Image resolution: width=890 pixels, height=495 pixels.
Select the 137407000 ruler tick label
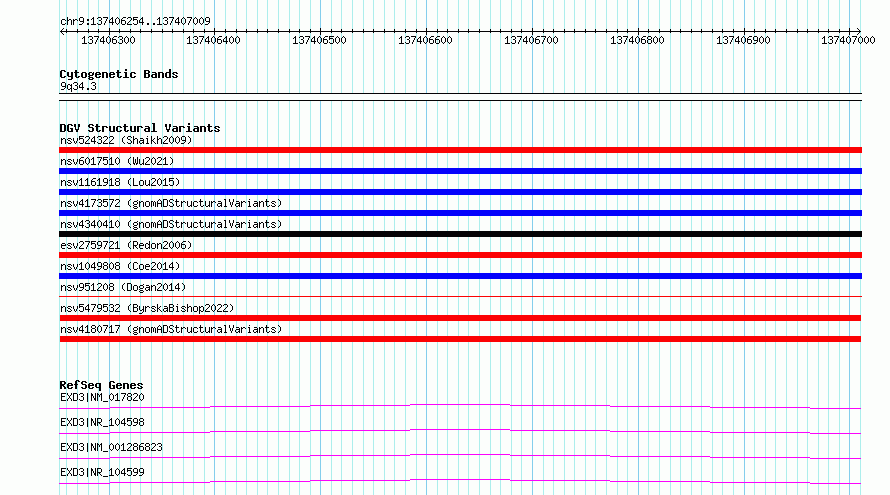point(848,40)
